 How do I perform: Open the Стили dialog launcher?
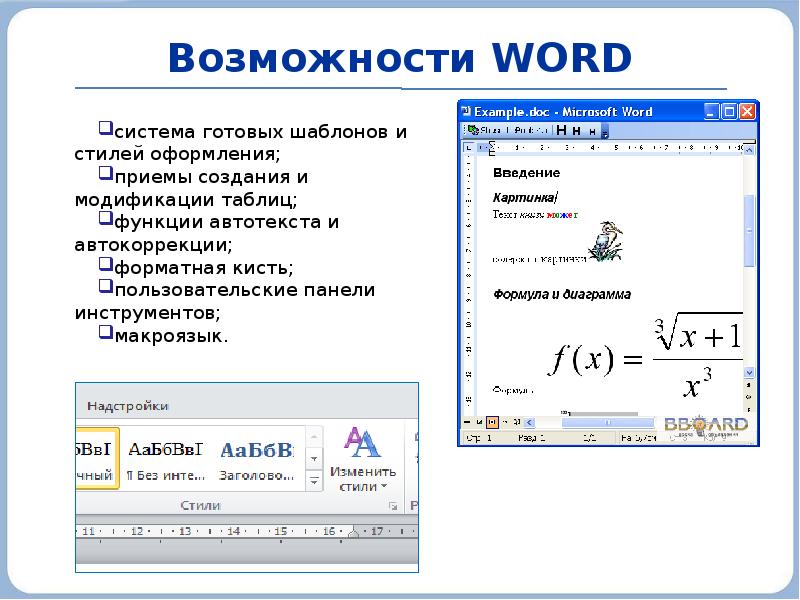tap(393, 506)
